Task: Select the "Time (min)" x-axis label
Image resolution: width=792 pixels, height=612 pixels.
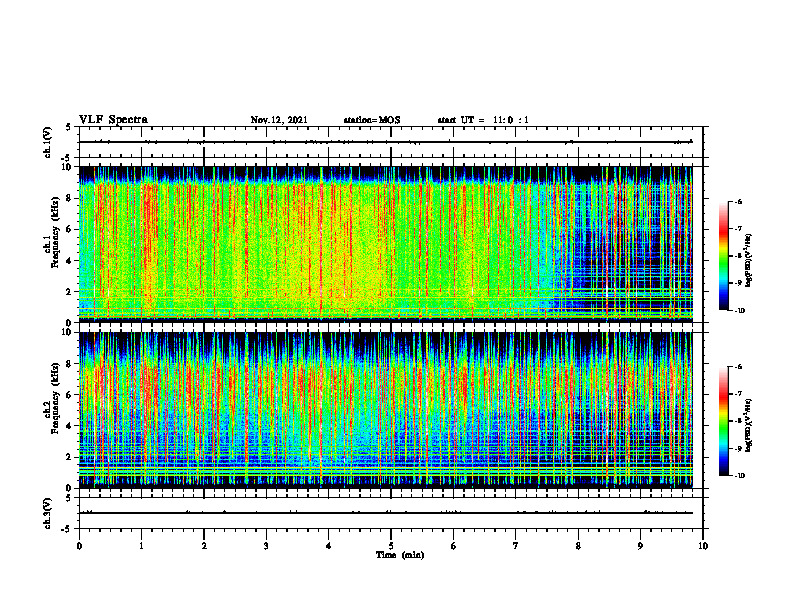Action: (400, 555)
